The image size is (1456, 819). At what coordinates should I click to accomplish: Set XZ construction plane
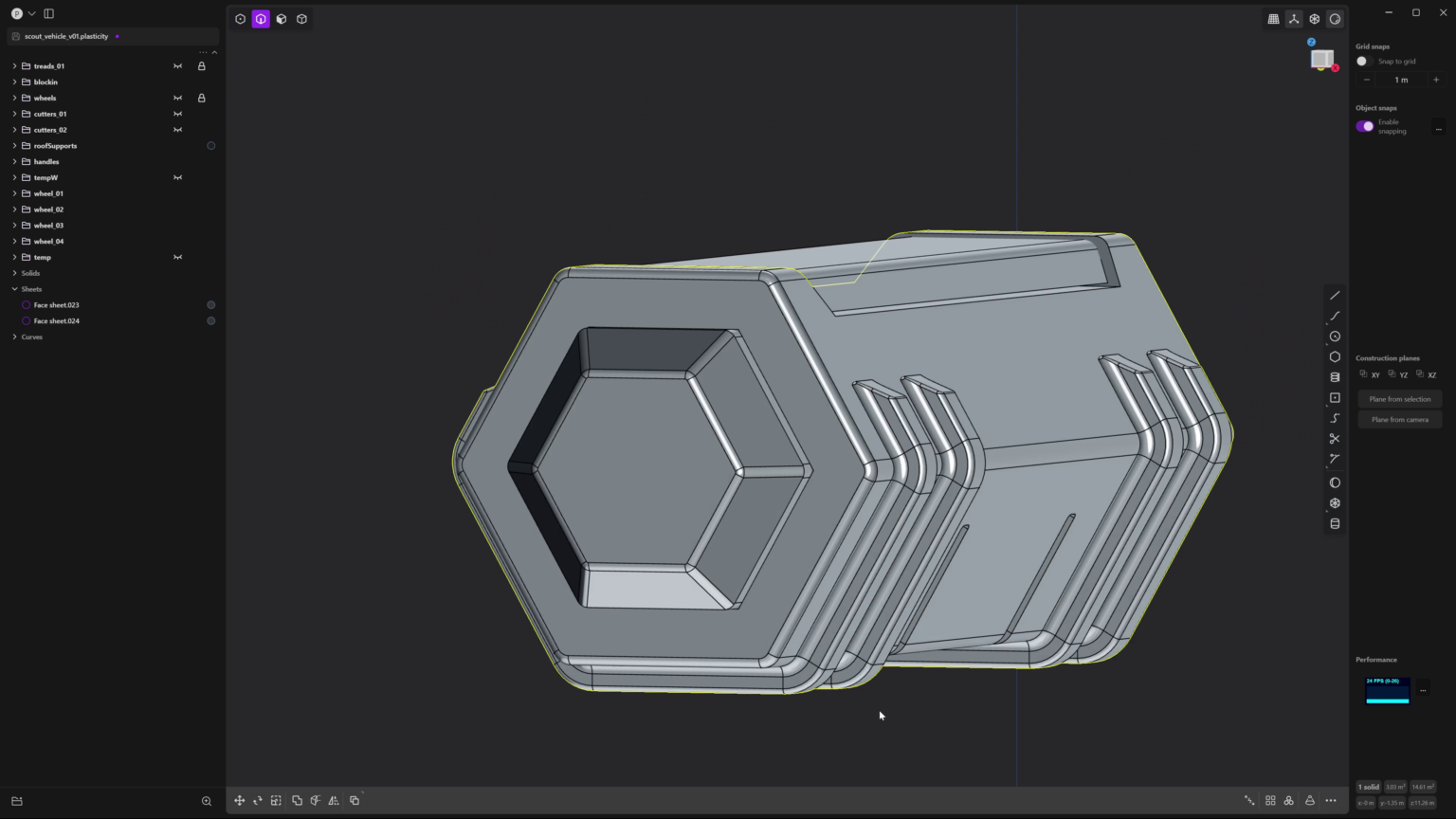point(1426,374)
